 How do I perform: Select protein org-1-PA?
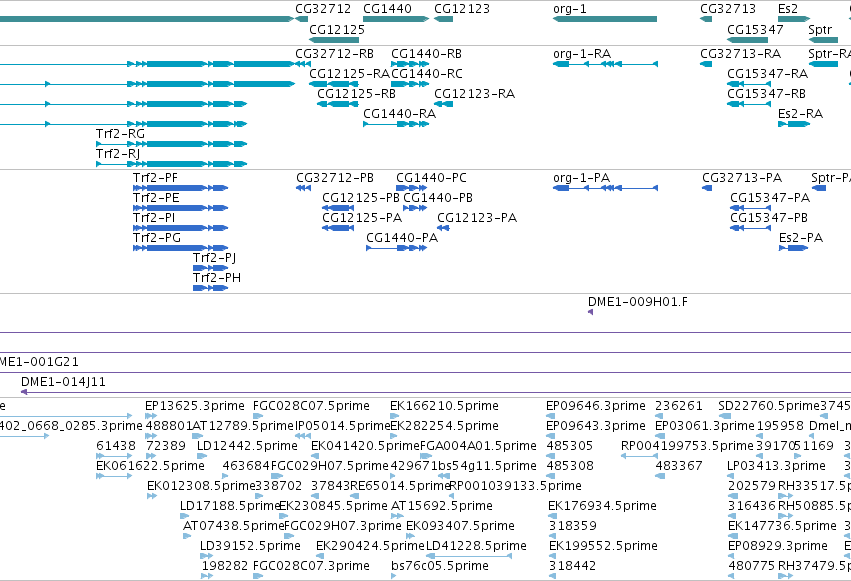pos(605,188)
